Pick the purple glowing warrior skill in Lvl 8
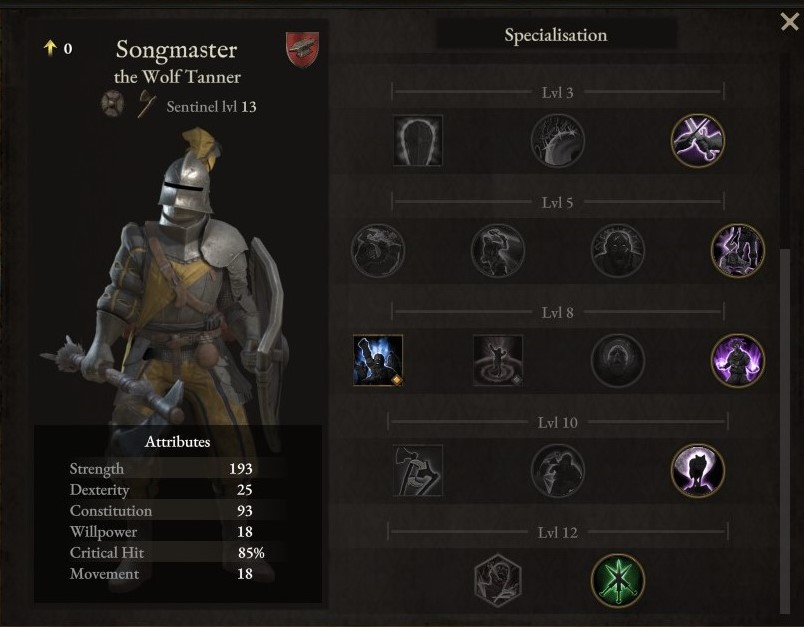Screen dimensions: 804x627 (x=737, y=360)
